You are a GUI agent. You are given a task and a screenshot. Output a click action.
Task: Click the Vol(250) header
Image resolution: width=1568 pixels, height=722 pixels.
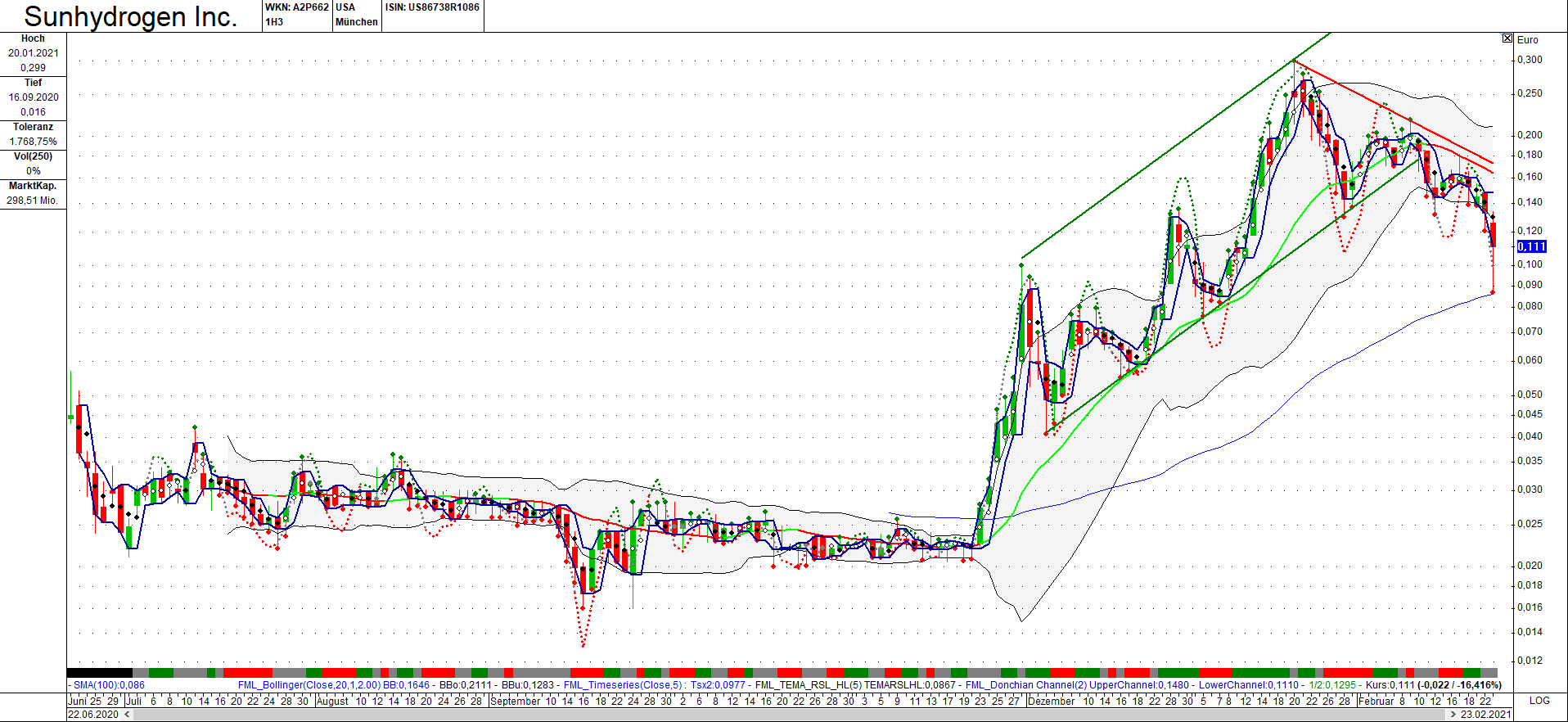pyautogui.click(x=33, y=156)
